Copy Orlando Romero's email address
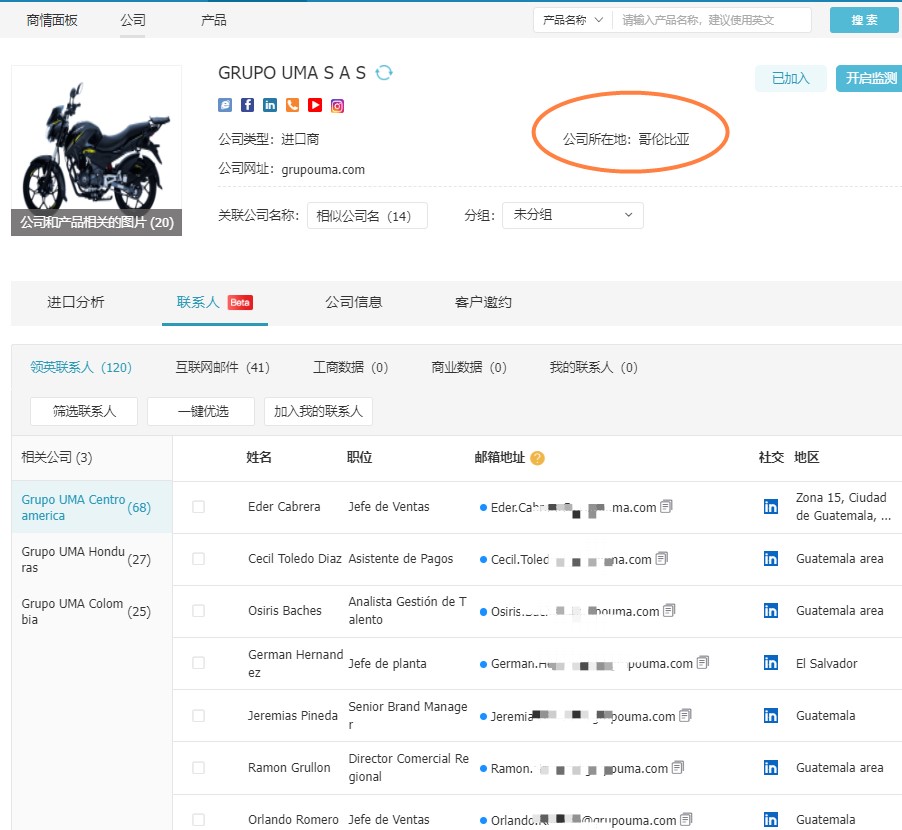This screenshot has height=830, width=902. pyautogui.click(x=686, y=818)
